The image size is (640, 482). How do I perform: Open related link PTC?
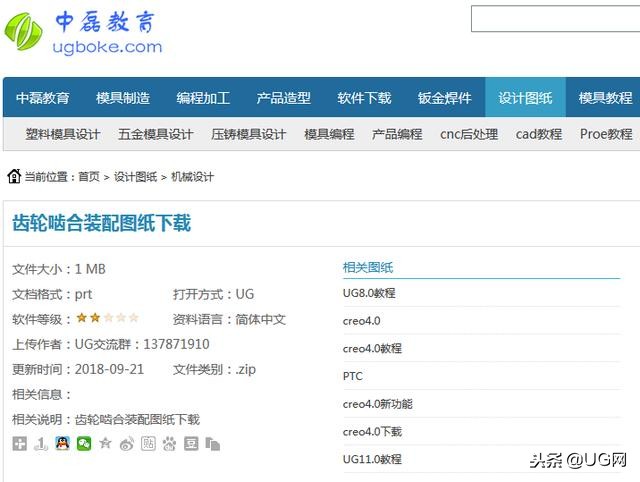(x=353, y=376)
